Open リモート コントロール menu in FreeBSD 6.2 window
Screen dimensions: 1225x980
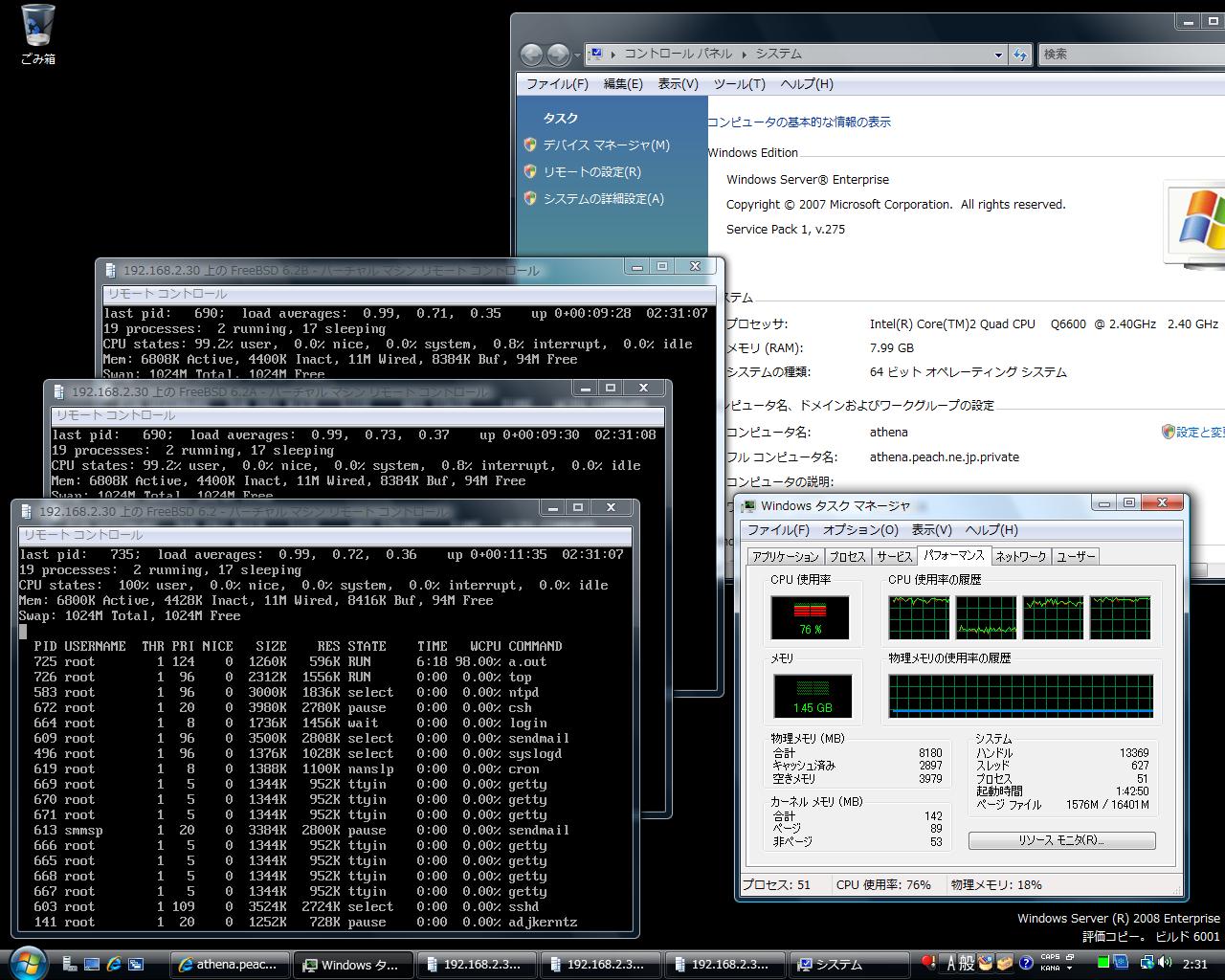coord(83,535)
